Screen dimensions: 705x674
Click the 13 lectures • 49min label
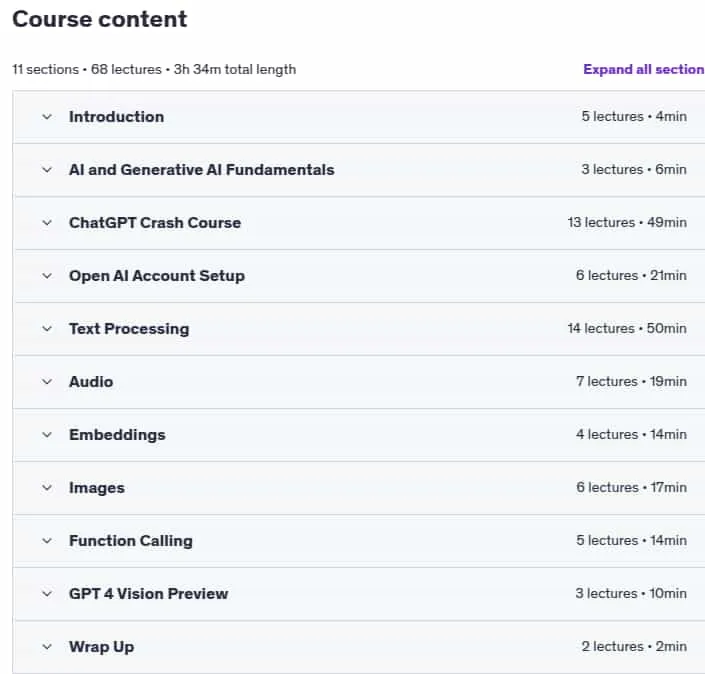coord(627,223)
